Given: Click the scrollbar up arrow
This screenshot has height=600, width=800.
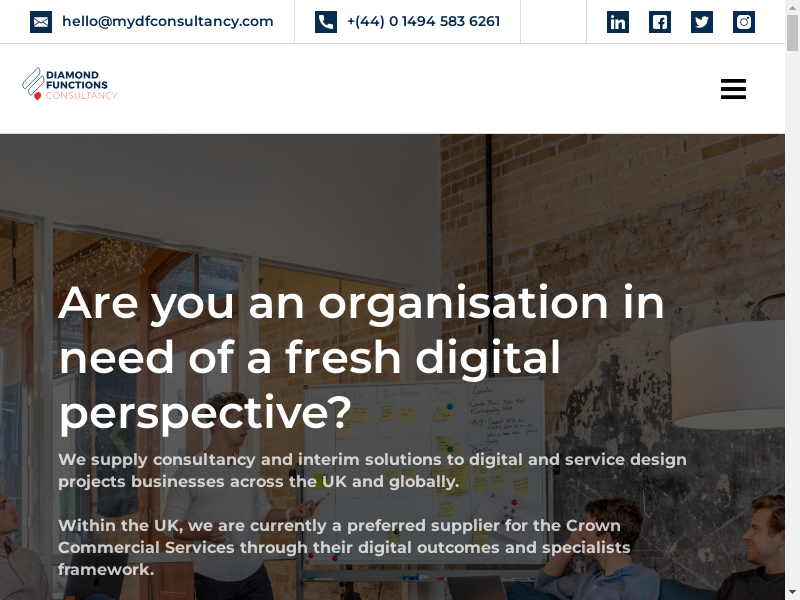Looking at the screenshot, I should click(792, 6).
